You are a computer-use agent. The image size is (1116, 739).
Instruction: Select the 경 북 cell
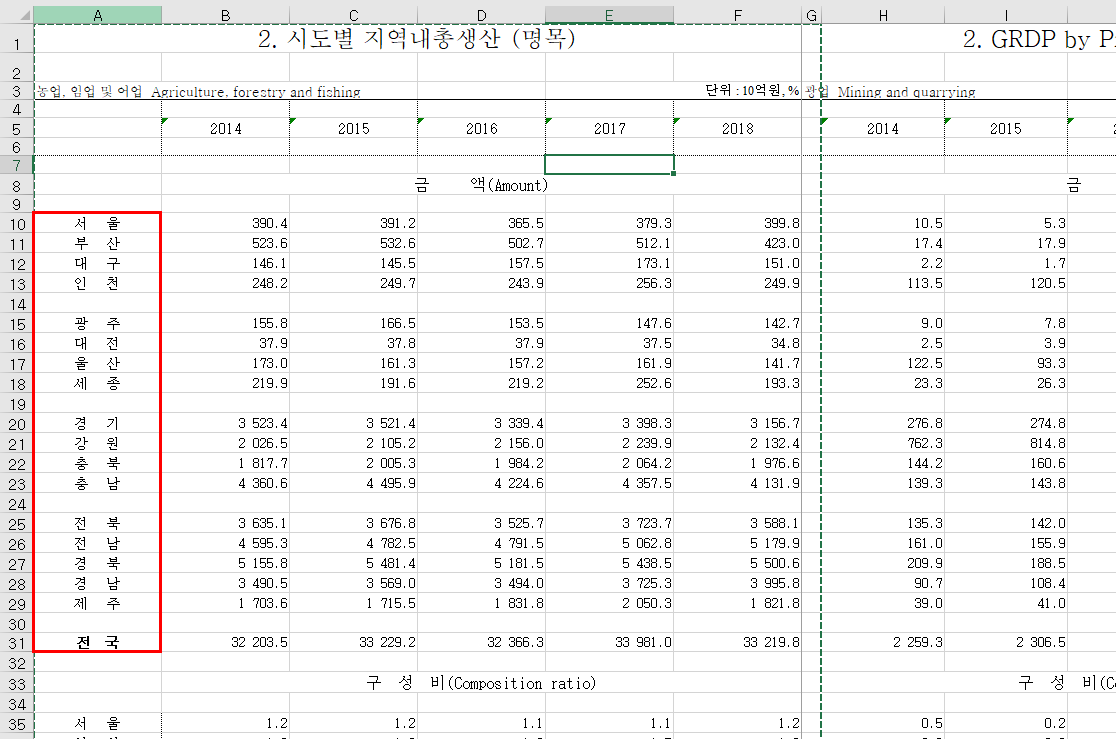tap(98, 563)
